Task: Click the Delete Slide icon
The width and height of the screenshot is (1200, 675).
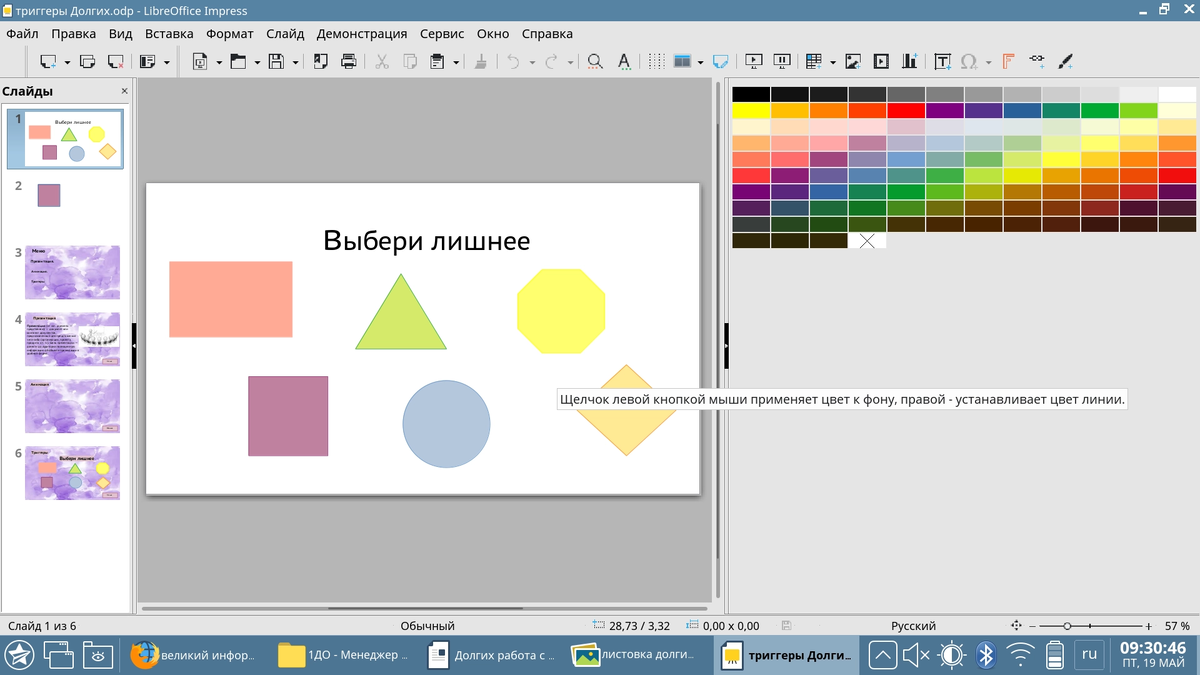Action: click(x=115, y=61)
